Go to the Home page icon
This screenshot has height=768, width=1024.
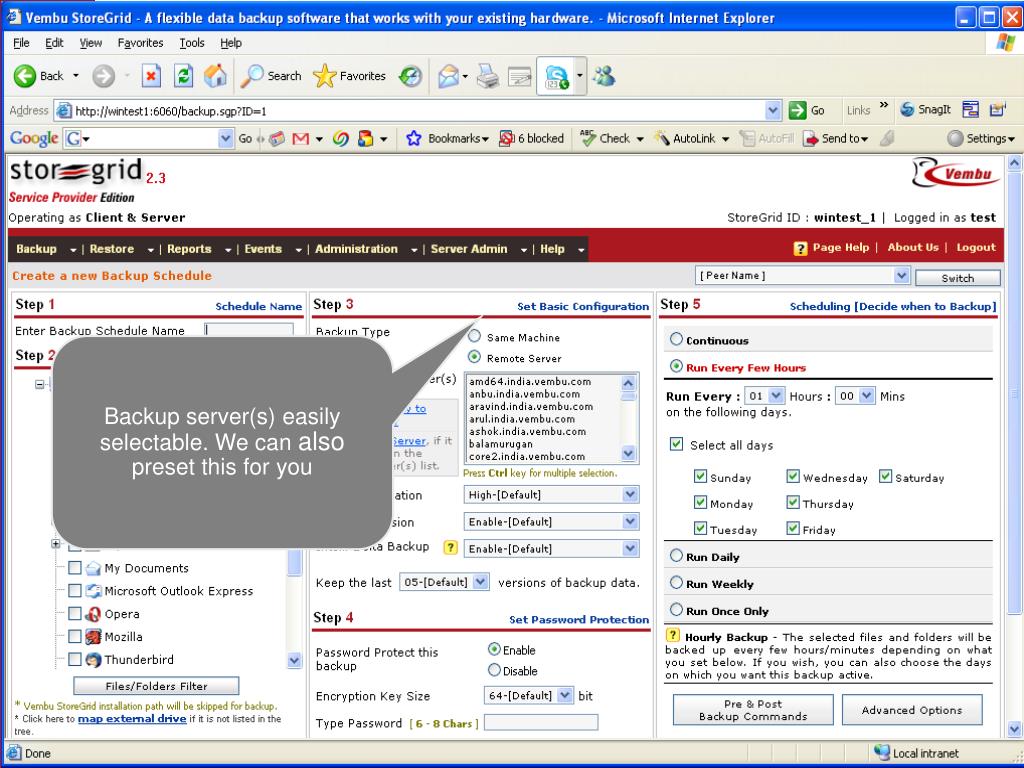coord(215,76)
